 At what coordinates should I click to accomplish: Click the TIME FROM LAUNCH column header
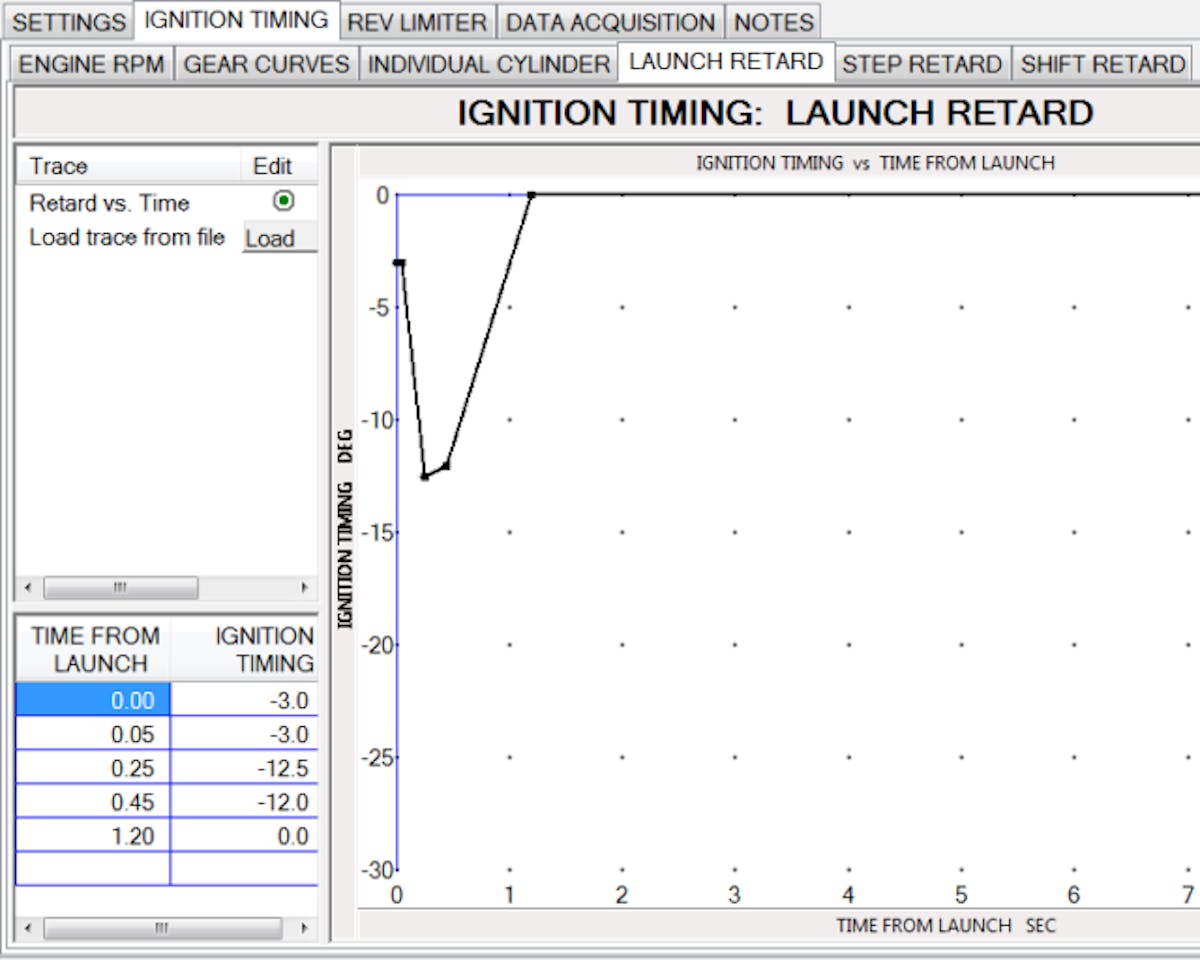(x=95, y=649)
